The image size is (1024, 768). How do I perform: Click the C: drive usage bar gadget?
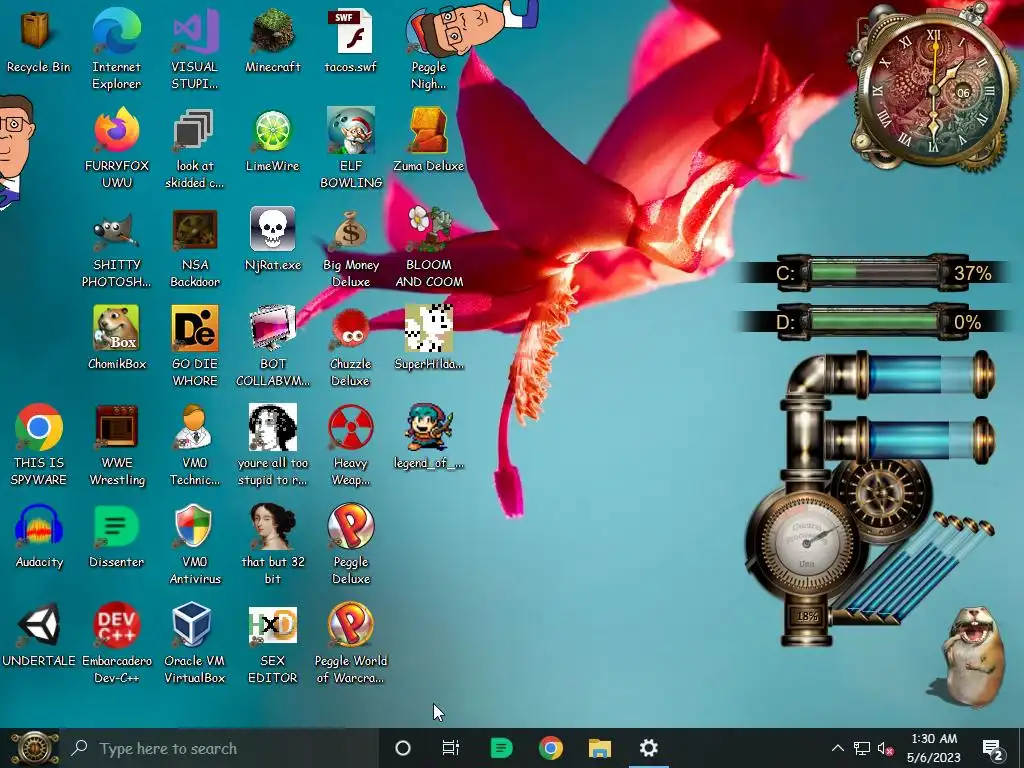point(875,272)
